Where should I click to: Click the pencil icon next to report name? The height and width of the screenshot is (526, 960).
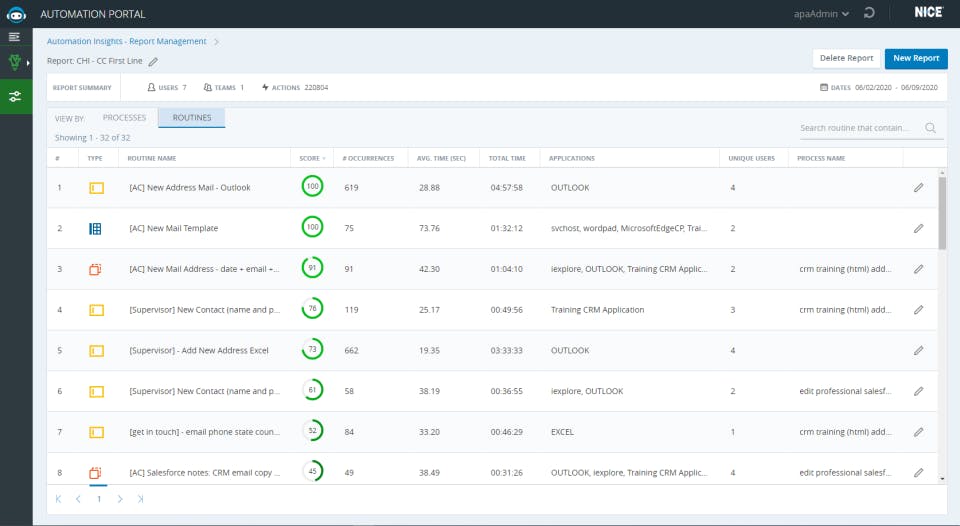tap(153, 62)
